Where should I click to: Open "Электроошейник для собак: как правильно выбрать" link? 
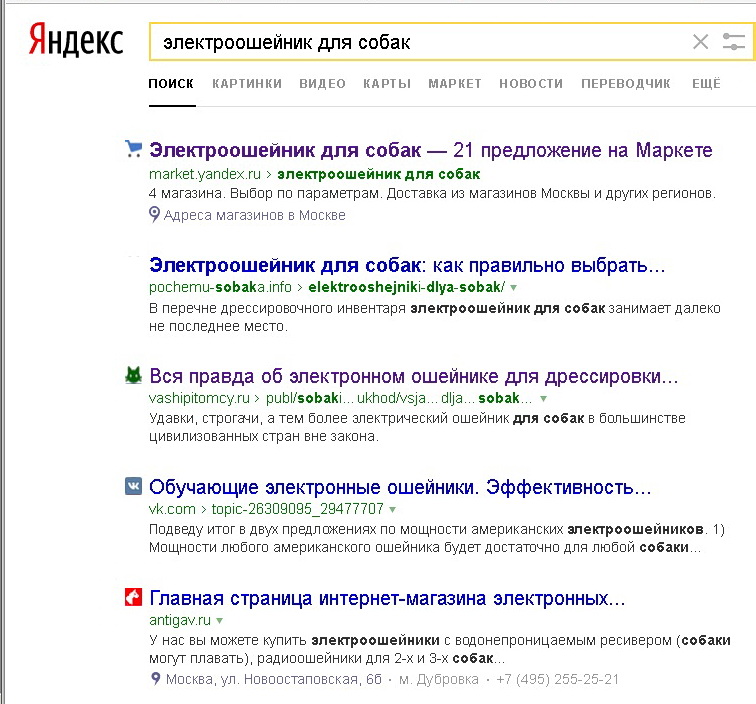[406, 266]
